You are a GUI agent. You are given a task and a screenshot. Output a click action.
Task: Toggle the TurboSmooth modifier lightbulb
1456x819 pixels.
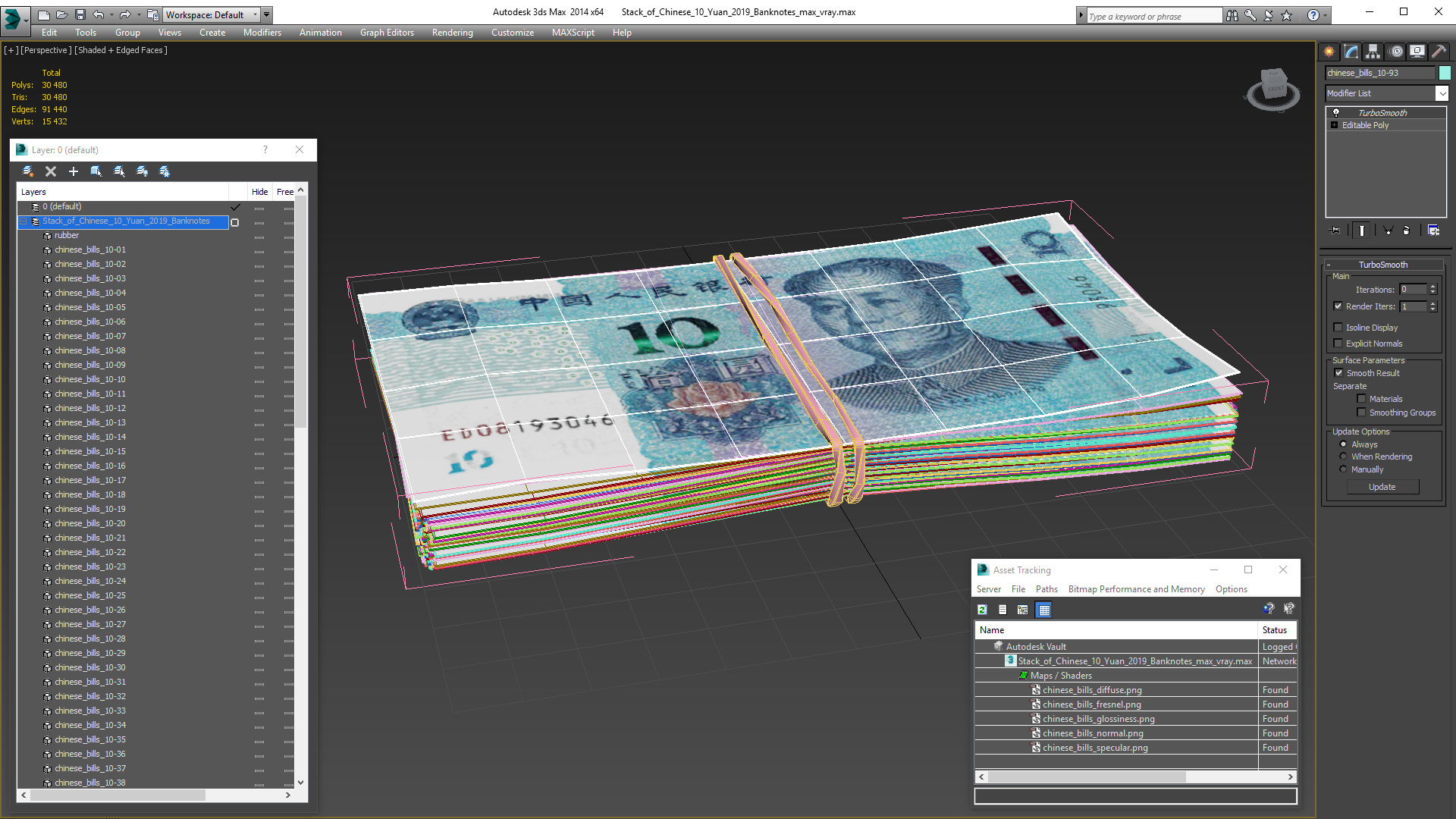pyautogui.click(x=1336, y=112)
